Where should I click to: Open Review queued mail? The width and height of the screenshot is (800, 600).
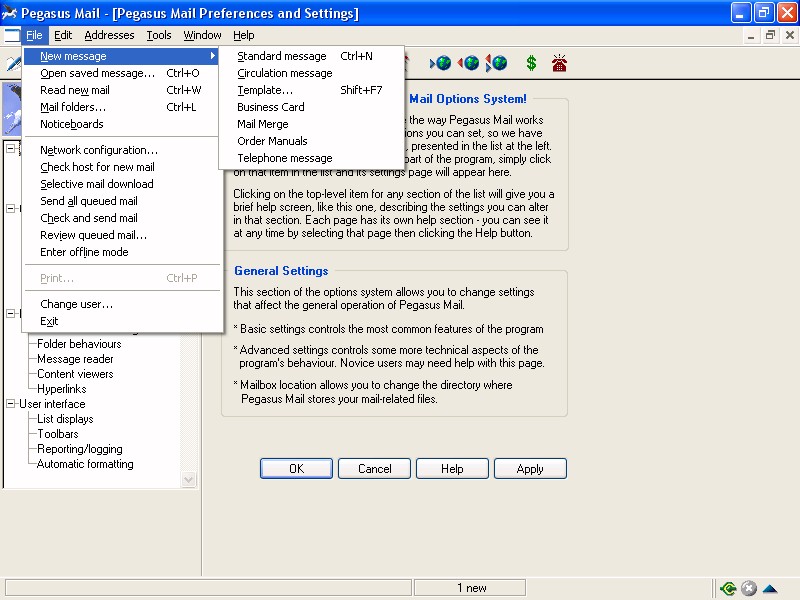tap(122, 235)
